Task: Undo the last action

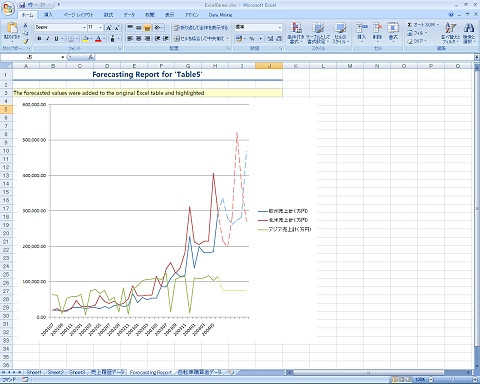Action: pyautogui.click(x=31, y=5)
